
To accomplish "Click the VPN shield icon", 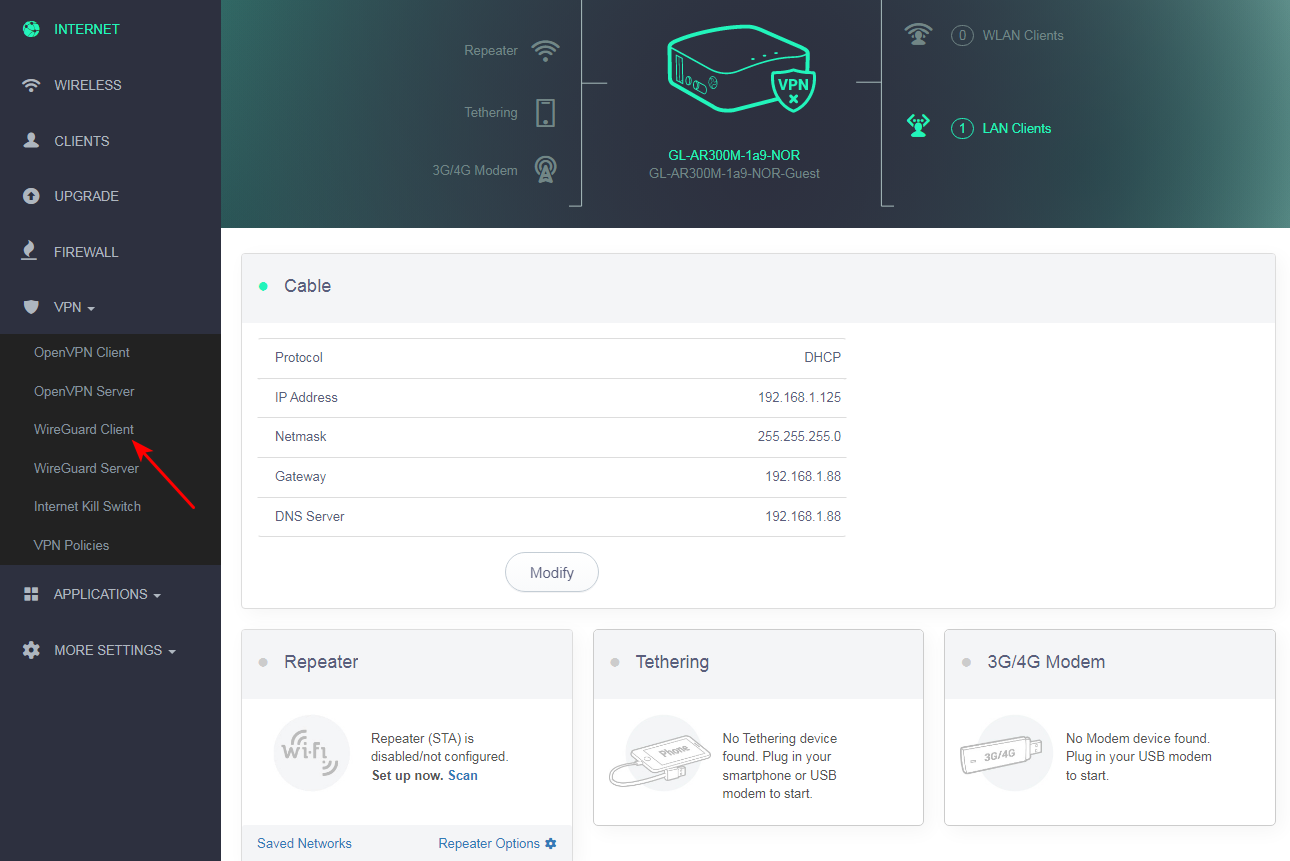I will [x=30, y=307].
